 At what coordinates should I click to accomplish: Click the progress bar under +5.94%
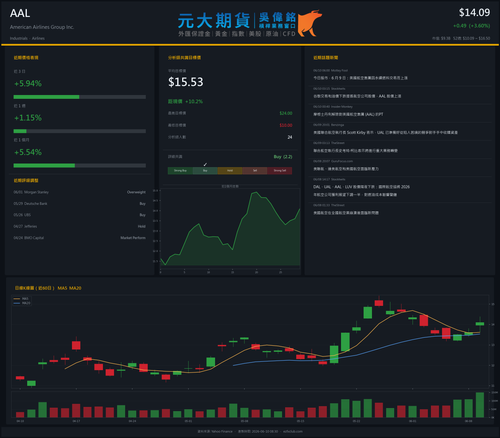[80, 97]
